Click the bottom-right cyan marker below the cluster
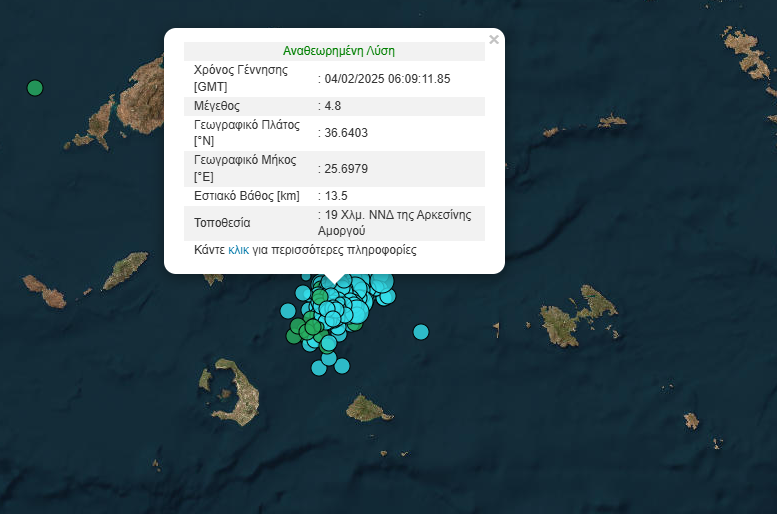 point(342,365)
